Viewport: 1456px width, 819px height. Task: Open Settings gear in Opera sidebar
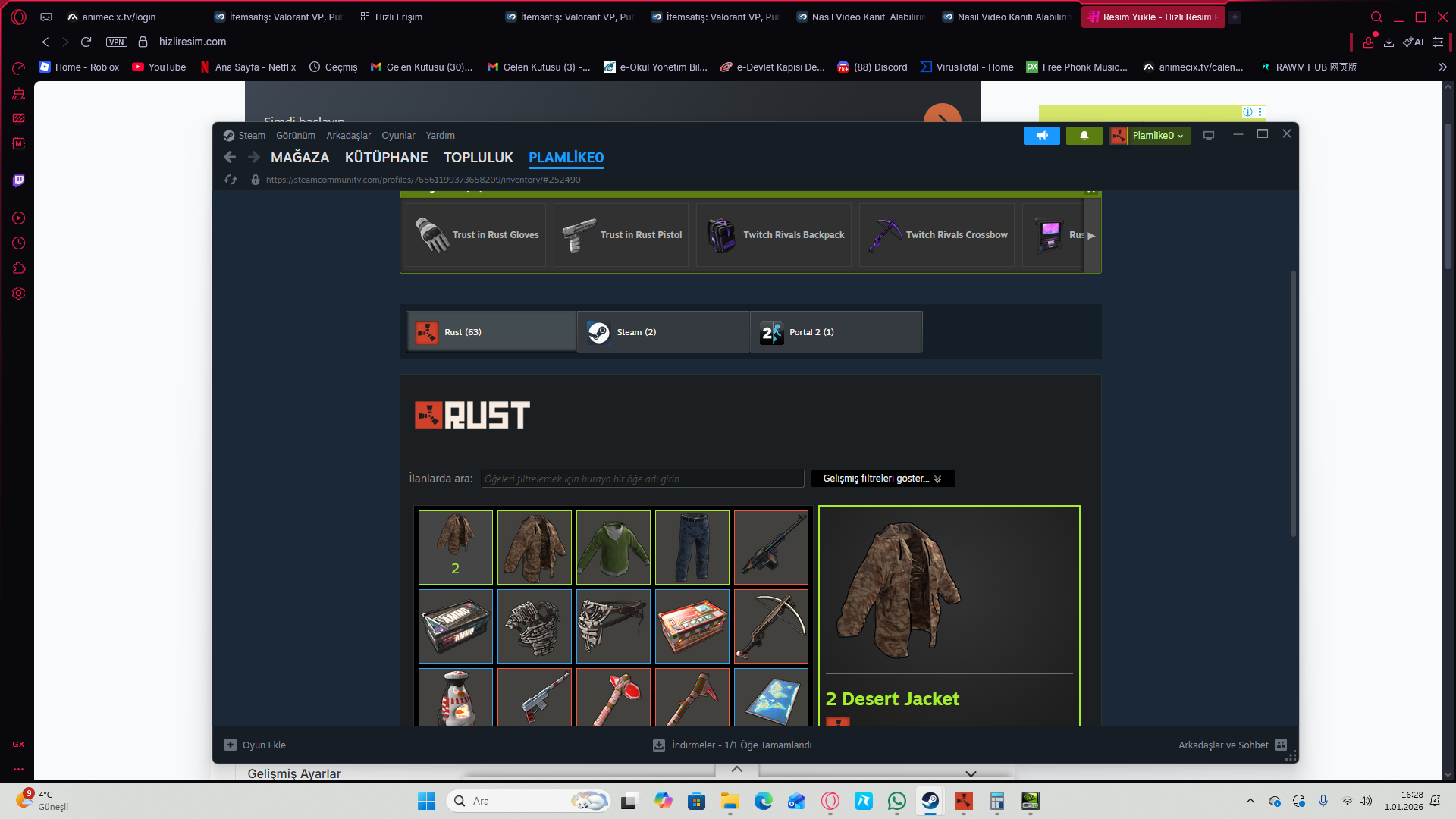19,293
